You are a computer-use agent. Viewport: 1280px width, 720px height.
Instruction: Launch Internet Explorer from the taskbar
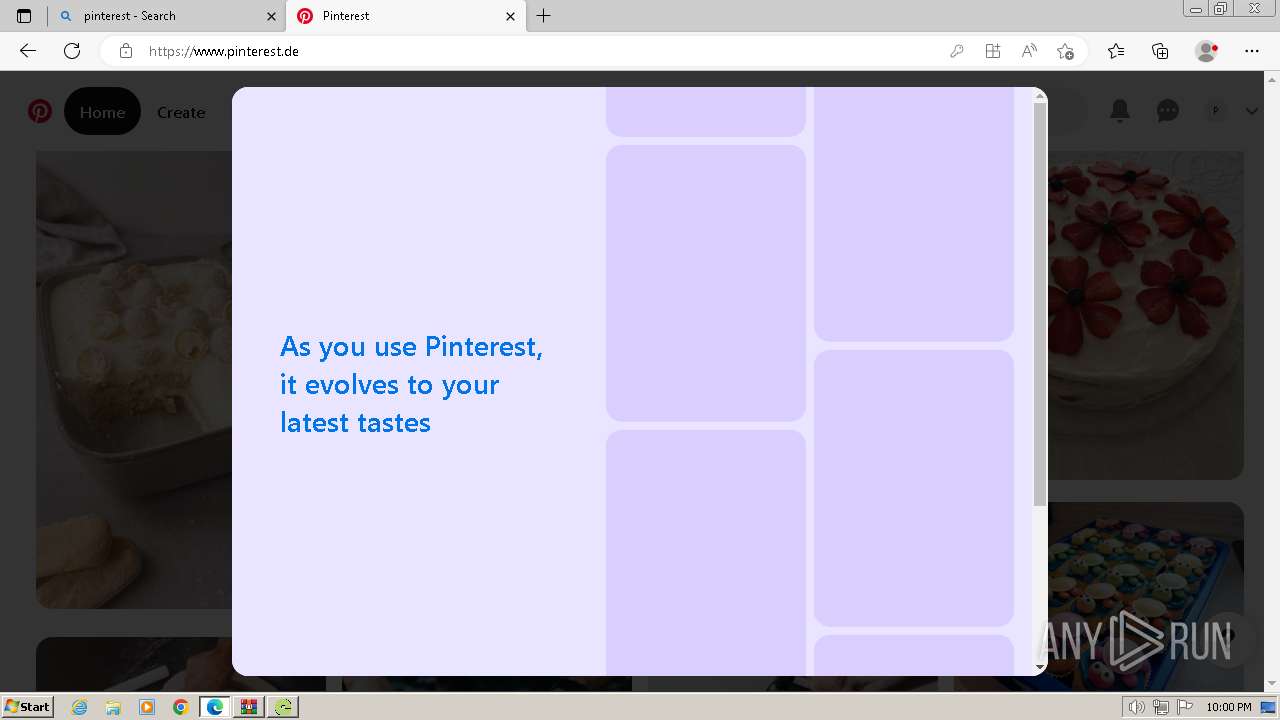tap(80, 707)
